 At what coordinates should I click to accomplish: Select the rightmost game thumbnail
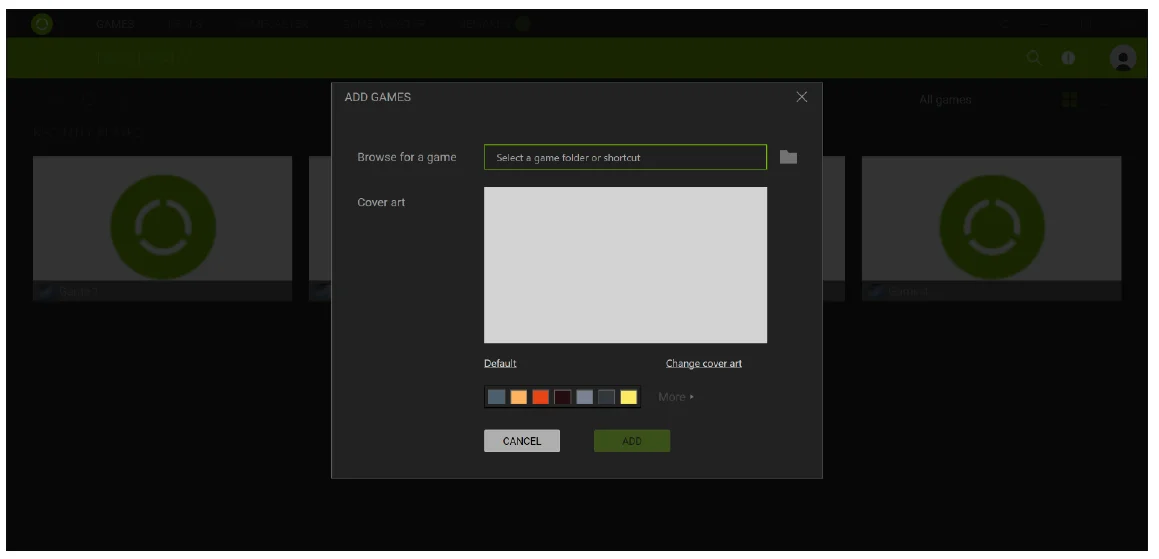(x=991, y=228)
